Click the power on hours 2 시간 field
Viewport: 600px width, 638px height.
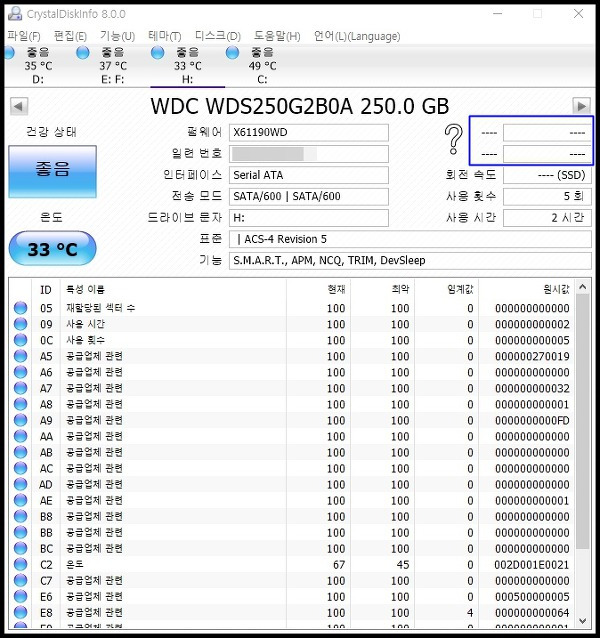point(547,218)
